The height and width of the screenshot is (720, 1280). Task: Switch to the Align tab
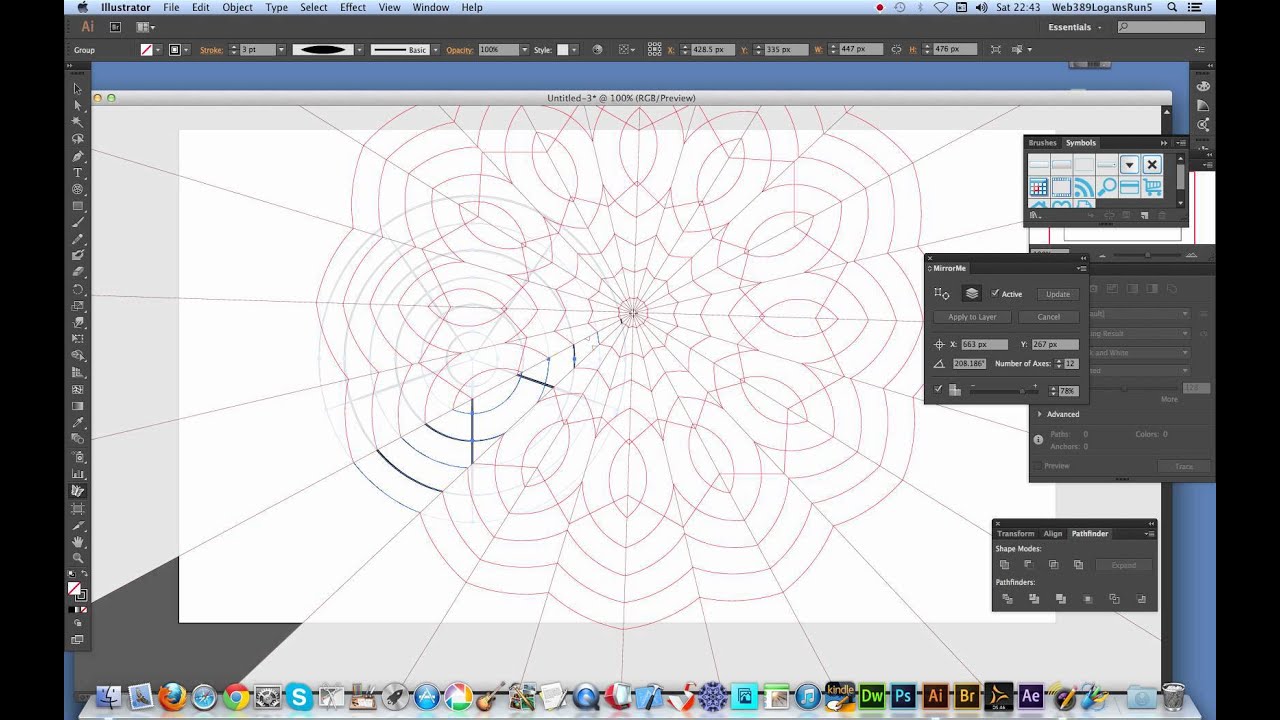[x=1053, y=534]
